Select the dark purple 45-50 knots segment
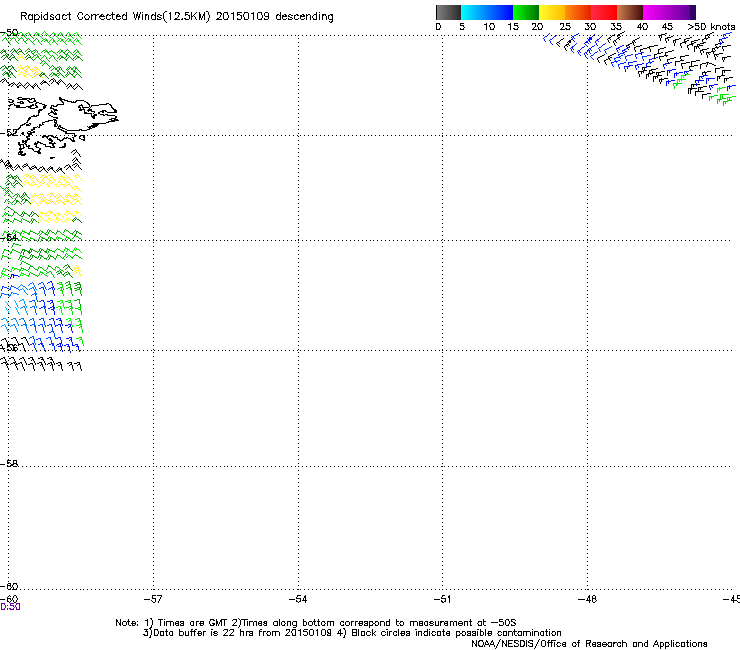The image size is (740, 650). tap(682, 12)
